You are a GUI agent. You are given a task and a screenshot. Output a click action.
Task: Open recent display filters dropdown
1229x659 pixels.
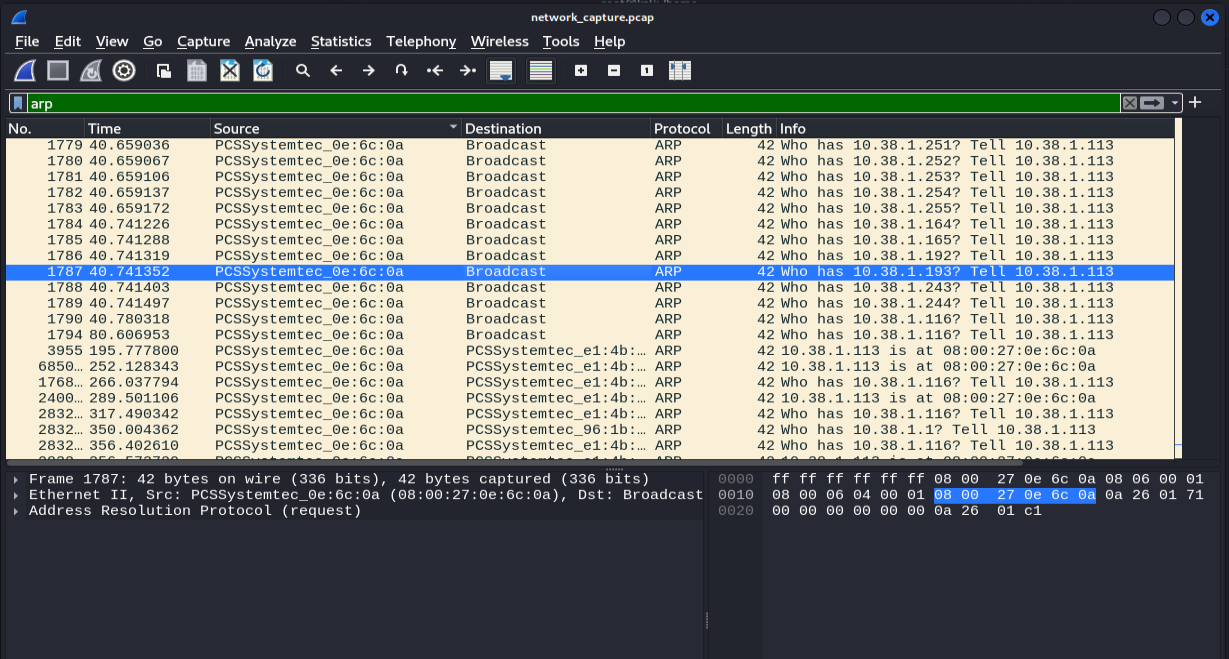click(x=1175, y=103)
